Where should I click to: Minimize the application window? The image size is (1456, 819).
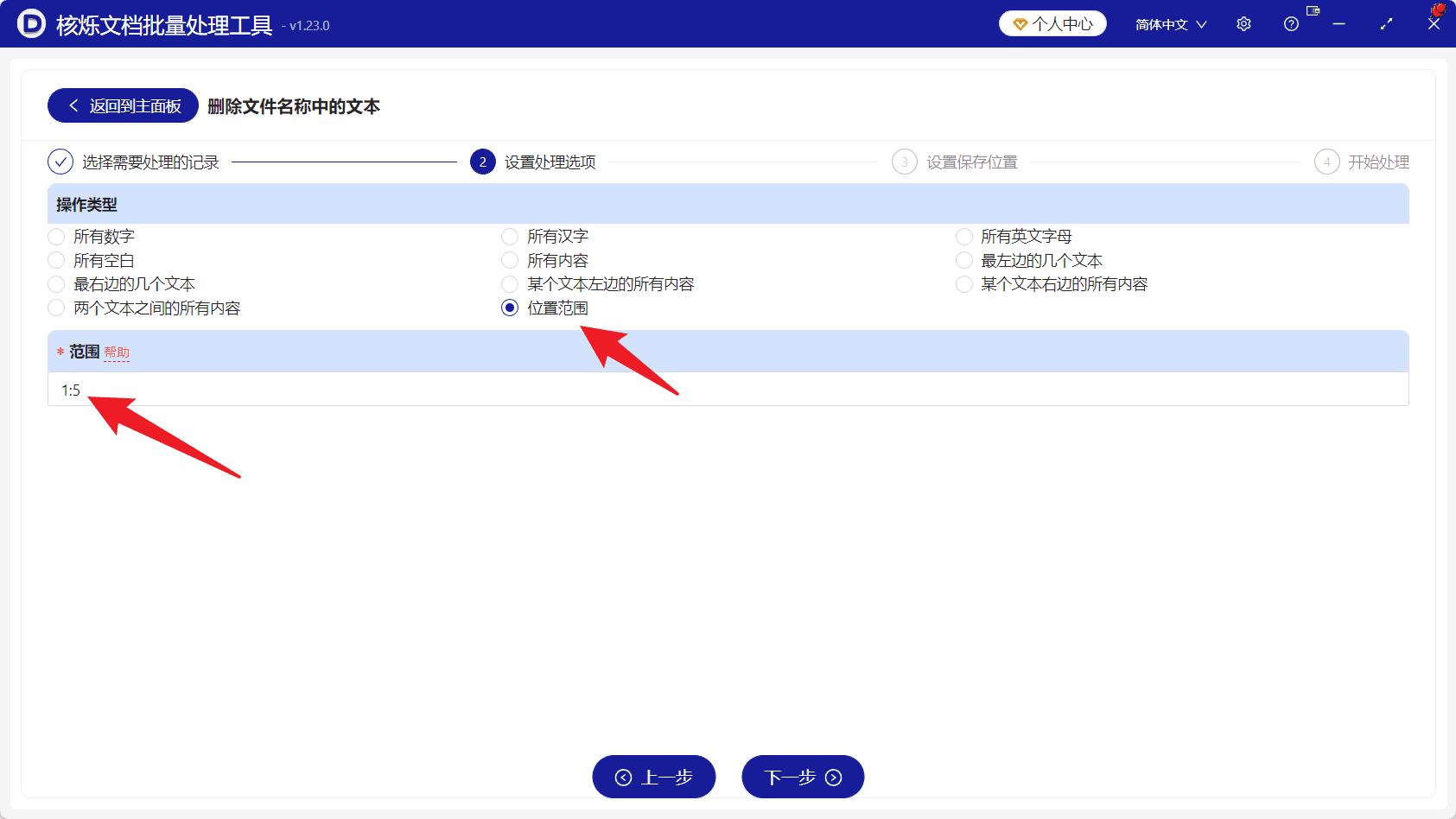coord(1338,24)
